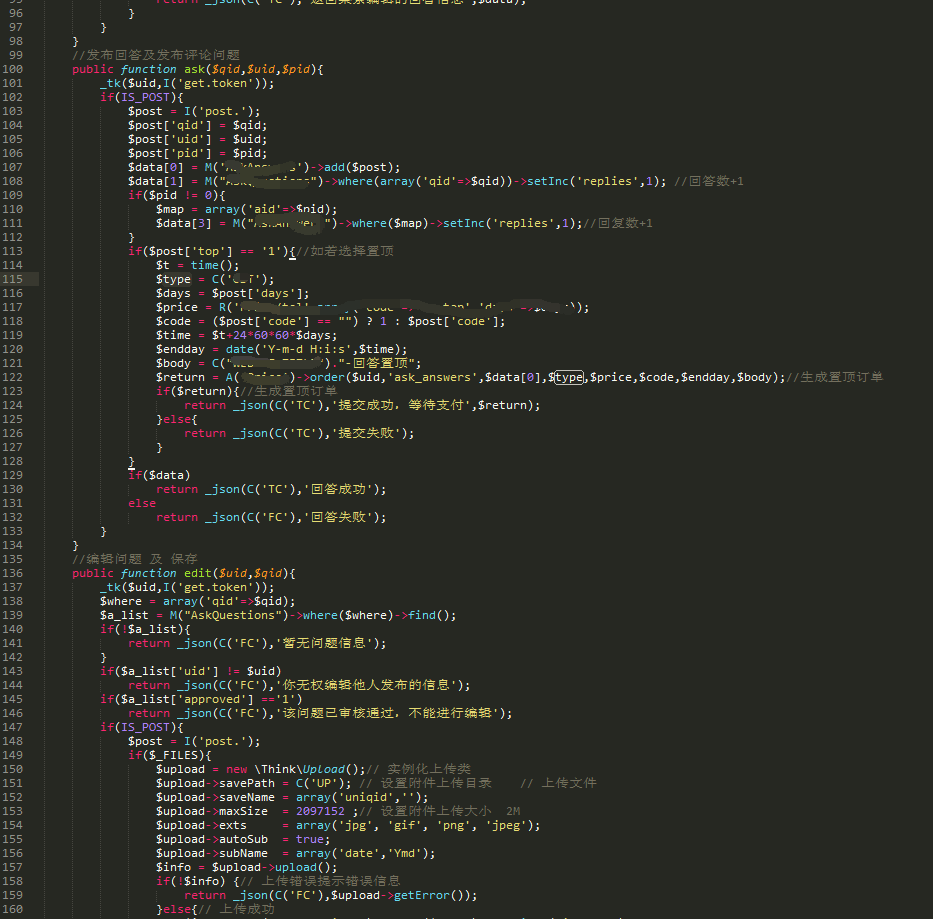Click the underlined opening brace on line 113
Image resolution: width=933 pixels, height=919 pixels.
tap(291, 251)
